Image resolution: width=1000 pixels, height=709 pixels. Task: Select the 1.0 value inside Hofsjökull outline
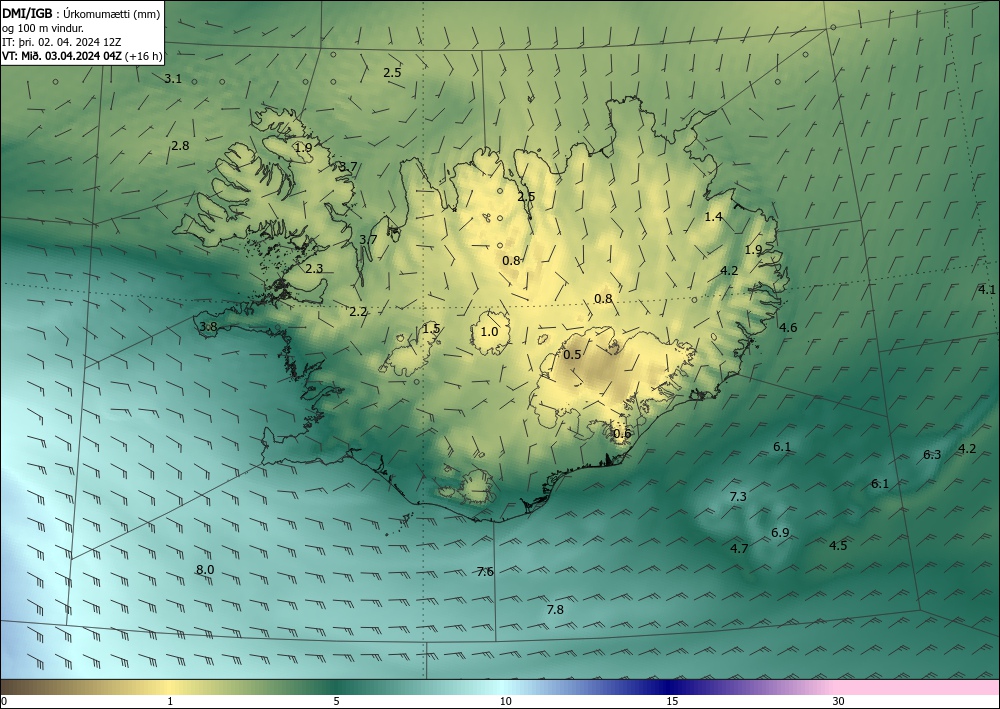tap(489, 332)
